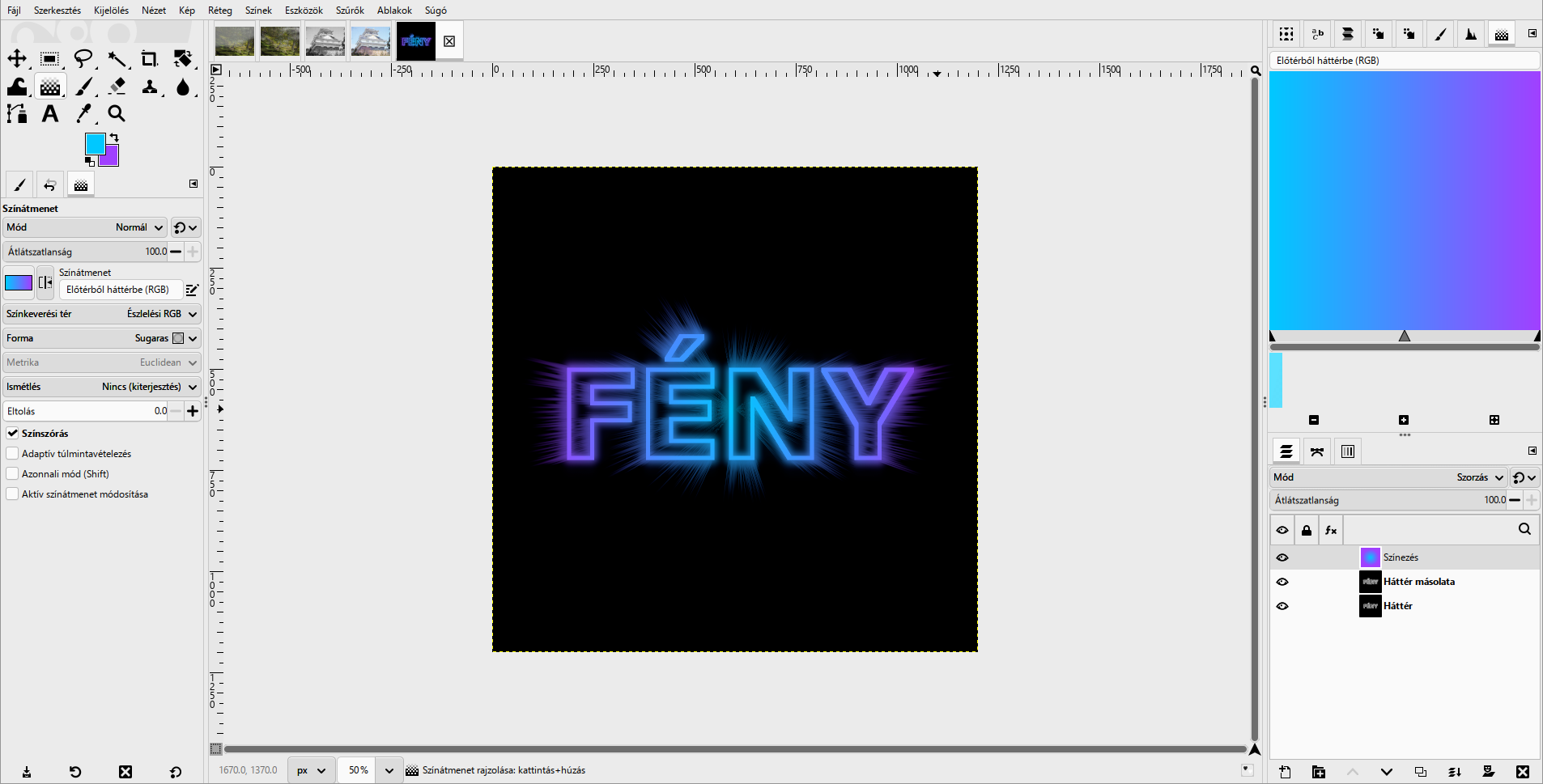This screenshot has height=784, width=1543.
Task: Open the layer mode Szorzás dropdown
Action: coord(1388,477)
